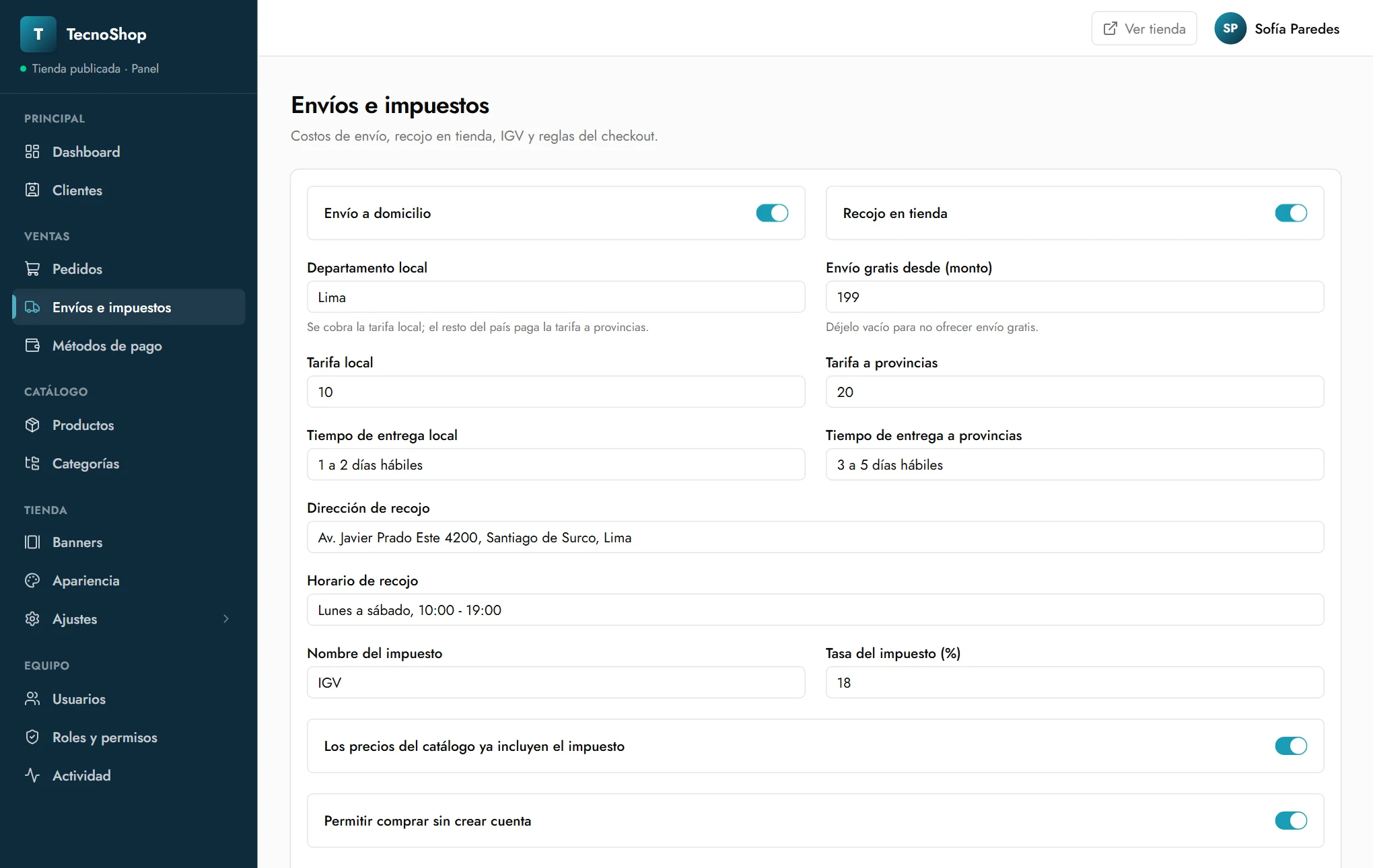Click the Pedidos shopping cart icon
The image size is (1373, 868).
[32, 268]
